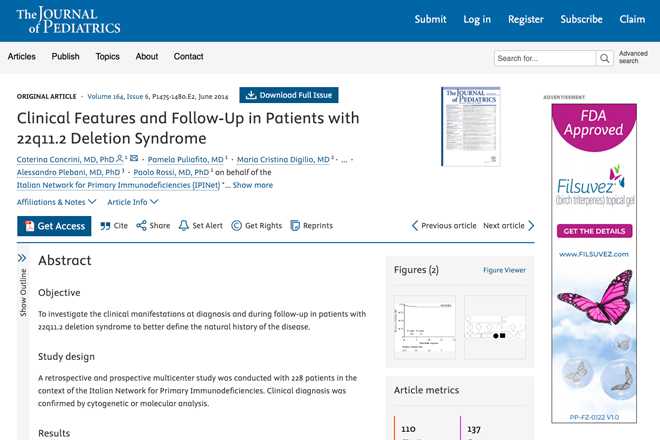Click the Subscribe link

pos(581,19)
